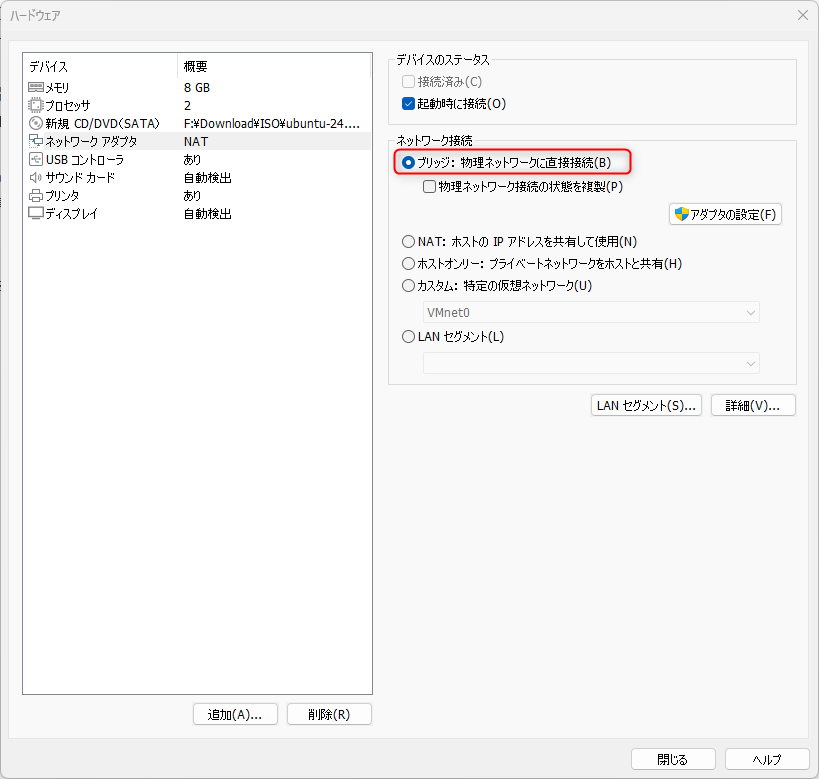
Task: Select ネットワーク アダプタ row
Action: coord(197,141)
